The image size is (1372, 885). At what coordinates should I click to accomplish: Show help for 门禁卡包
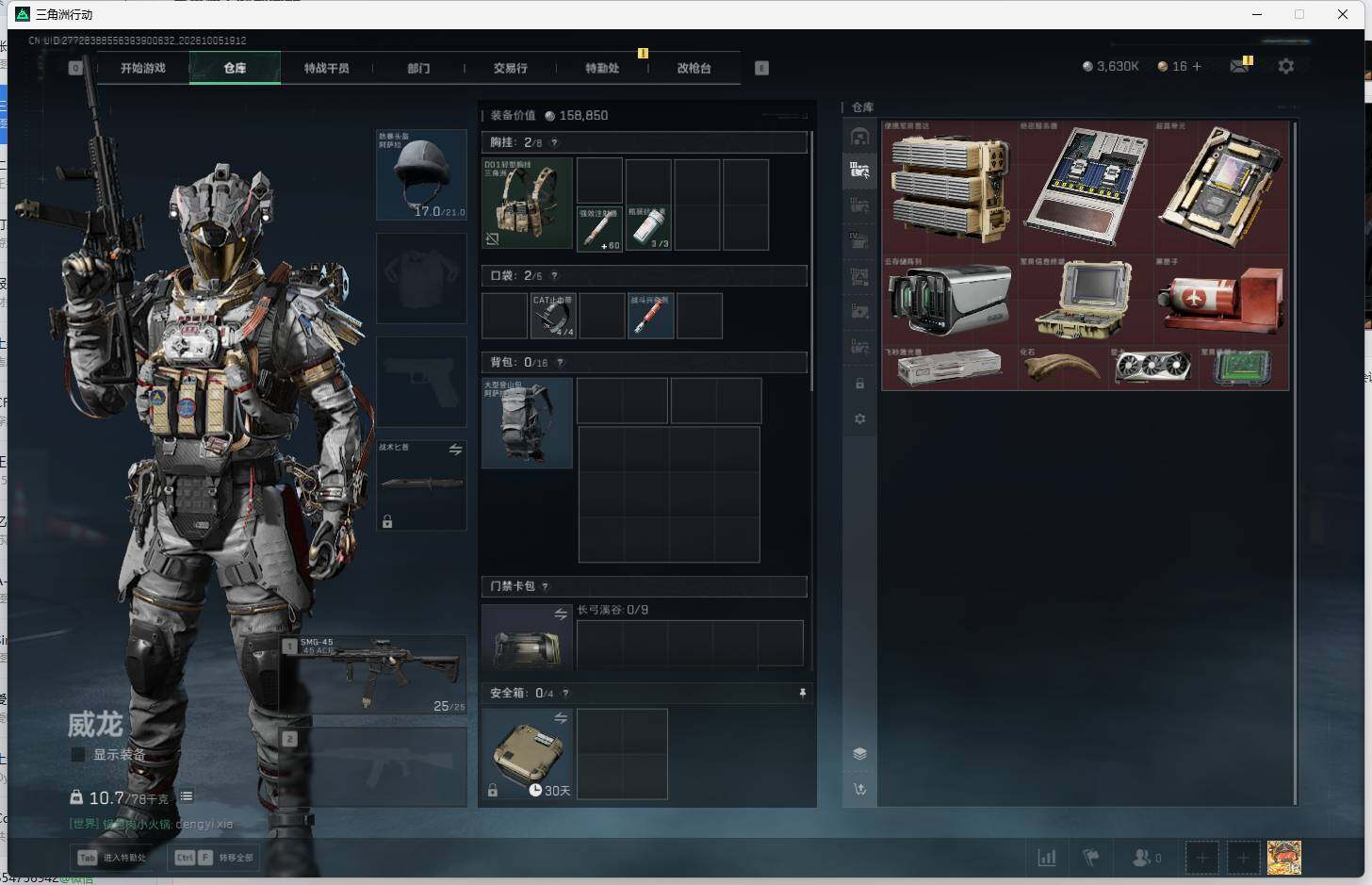tap(545, 586)
